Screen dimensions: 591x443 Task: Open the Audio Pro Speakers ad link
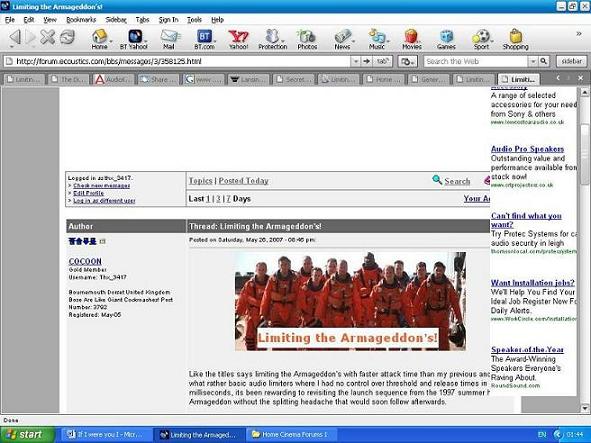[527, 149]
